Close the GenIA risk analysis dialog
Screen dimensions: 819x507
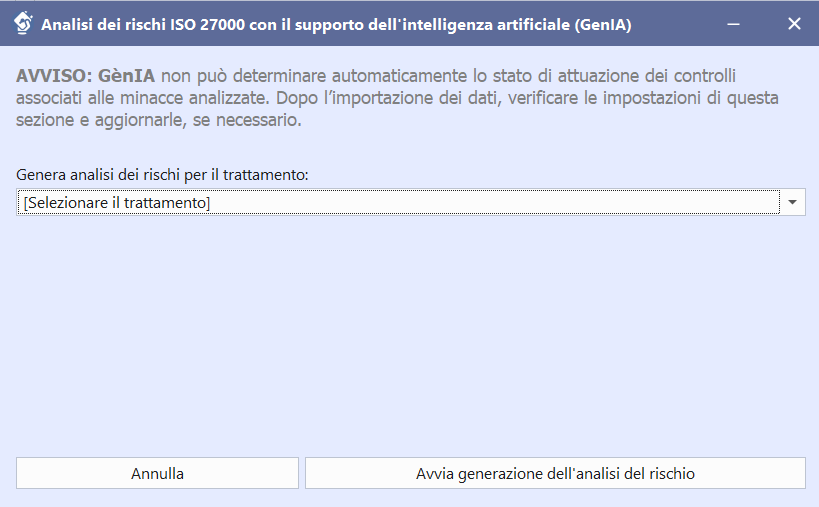[x=794, y=23]
